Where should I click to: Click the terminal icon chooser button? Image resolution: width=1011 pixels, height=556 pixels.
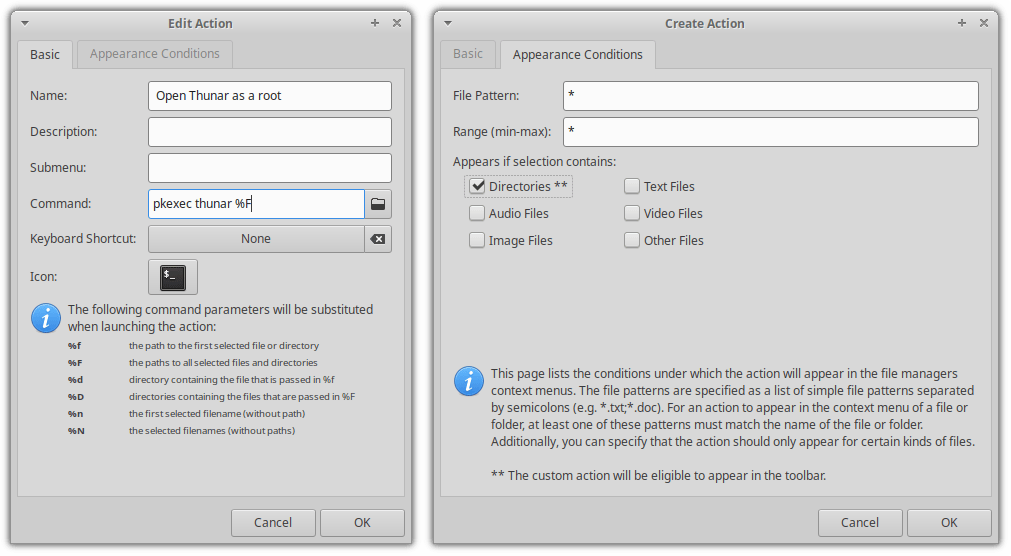(x=172, y=277)
